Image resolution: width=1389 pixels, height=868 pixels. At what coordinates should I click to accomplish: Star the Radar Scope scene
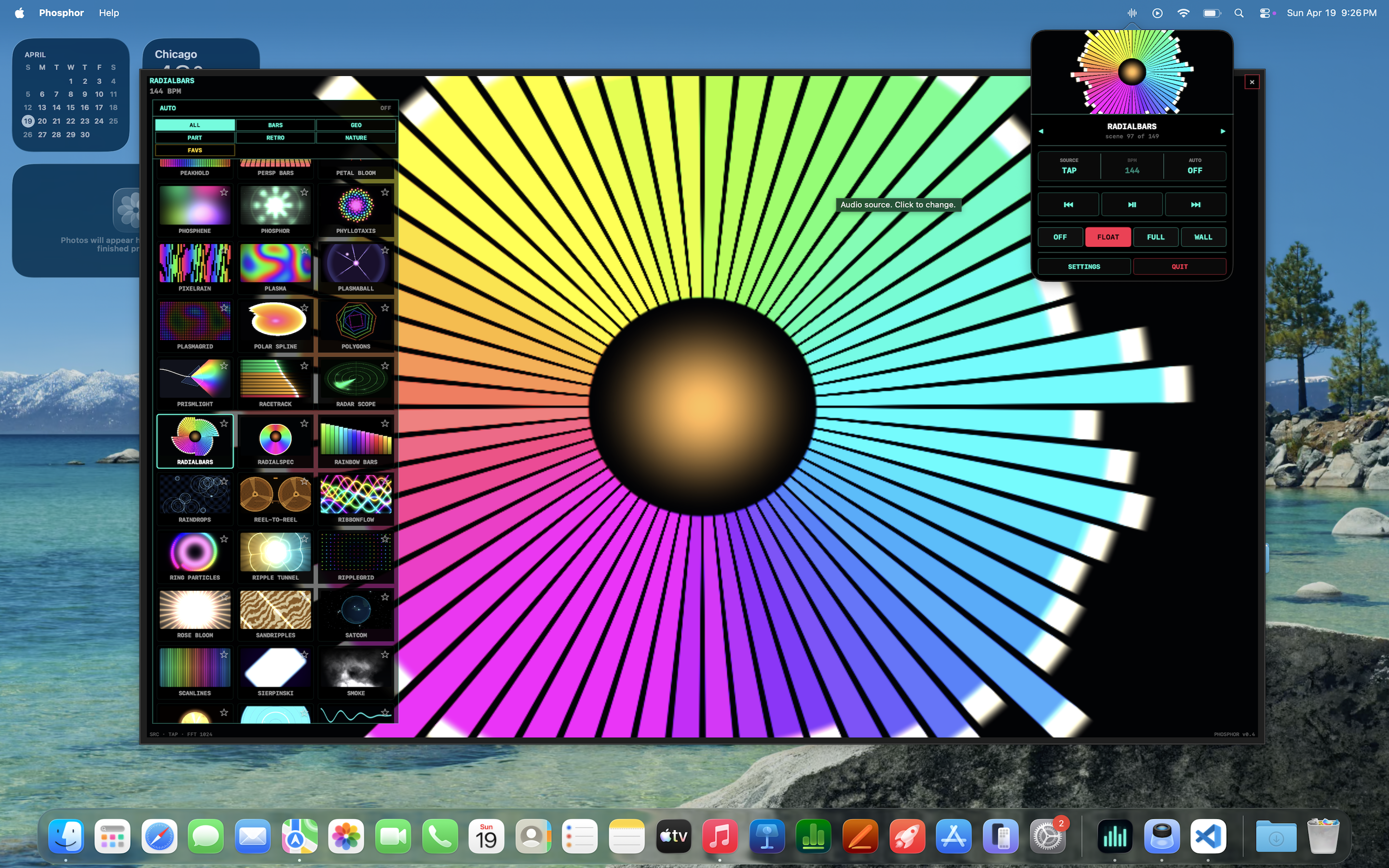coord(385,366)
